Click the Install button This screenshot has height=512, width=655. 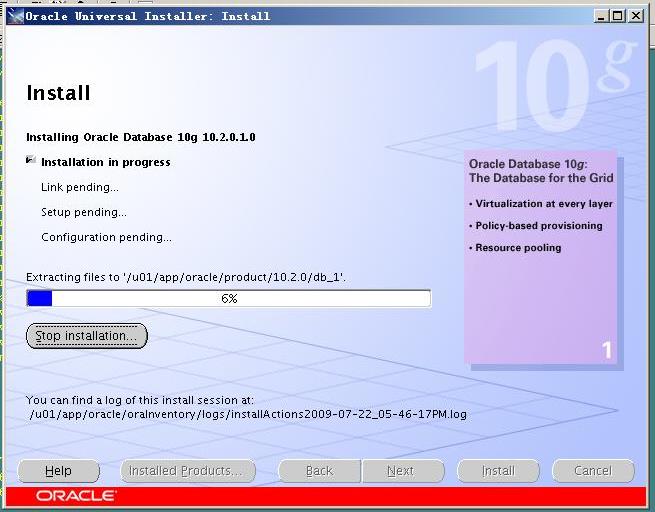[x=498, y=471]
